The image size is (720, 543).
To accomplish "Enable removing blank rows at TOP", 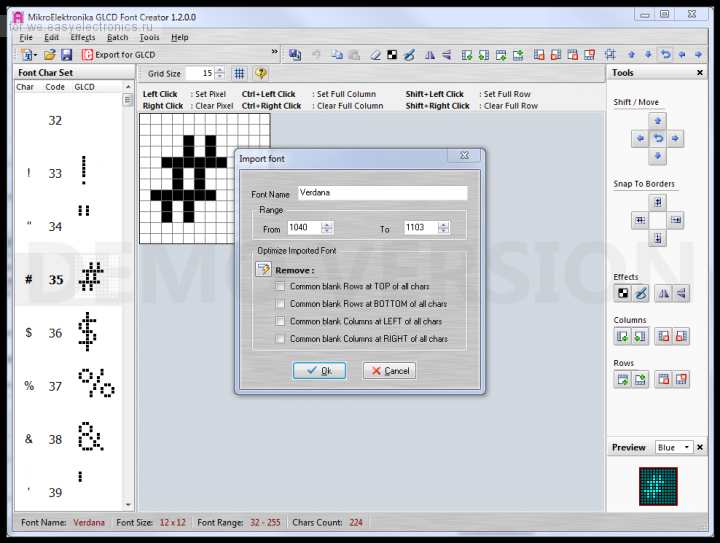I will pos(281,287).
